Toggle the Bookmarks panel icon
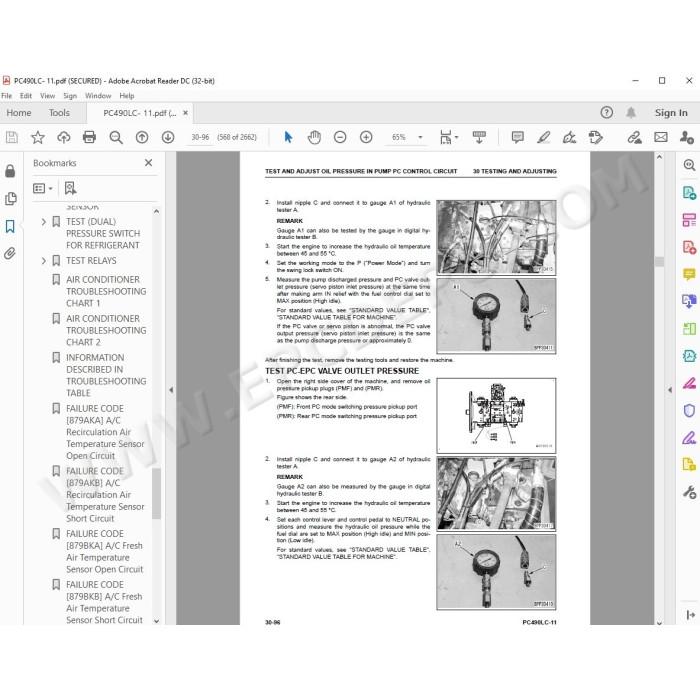Viewport: 700px width, 700px height. tap(10, 226)
